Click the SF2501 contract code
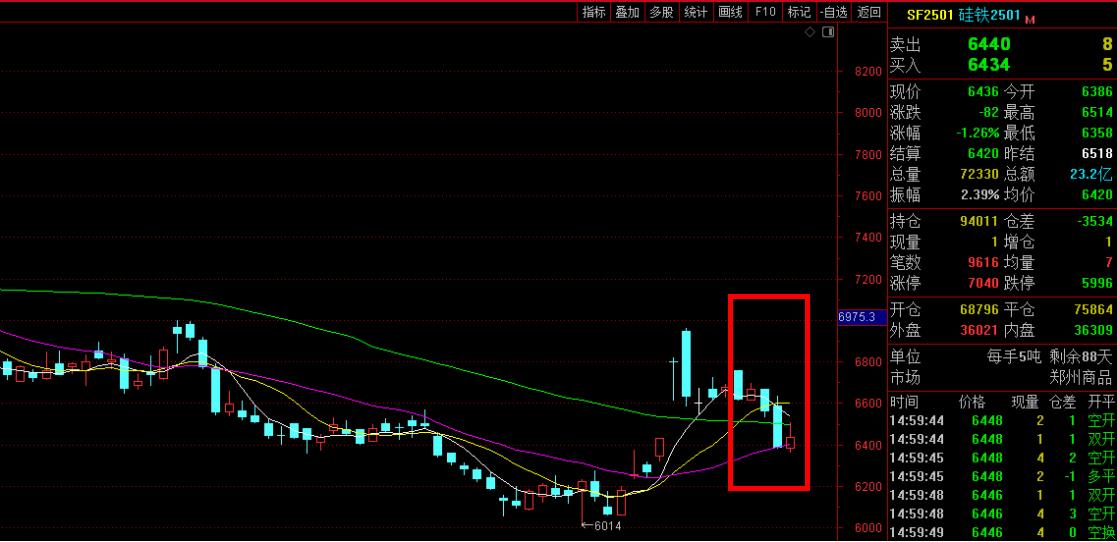 pyautogui.click(x=929, y=14)
